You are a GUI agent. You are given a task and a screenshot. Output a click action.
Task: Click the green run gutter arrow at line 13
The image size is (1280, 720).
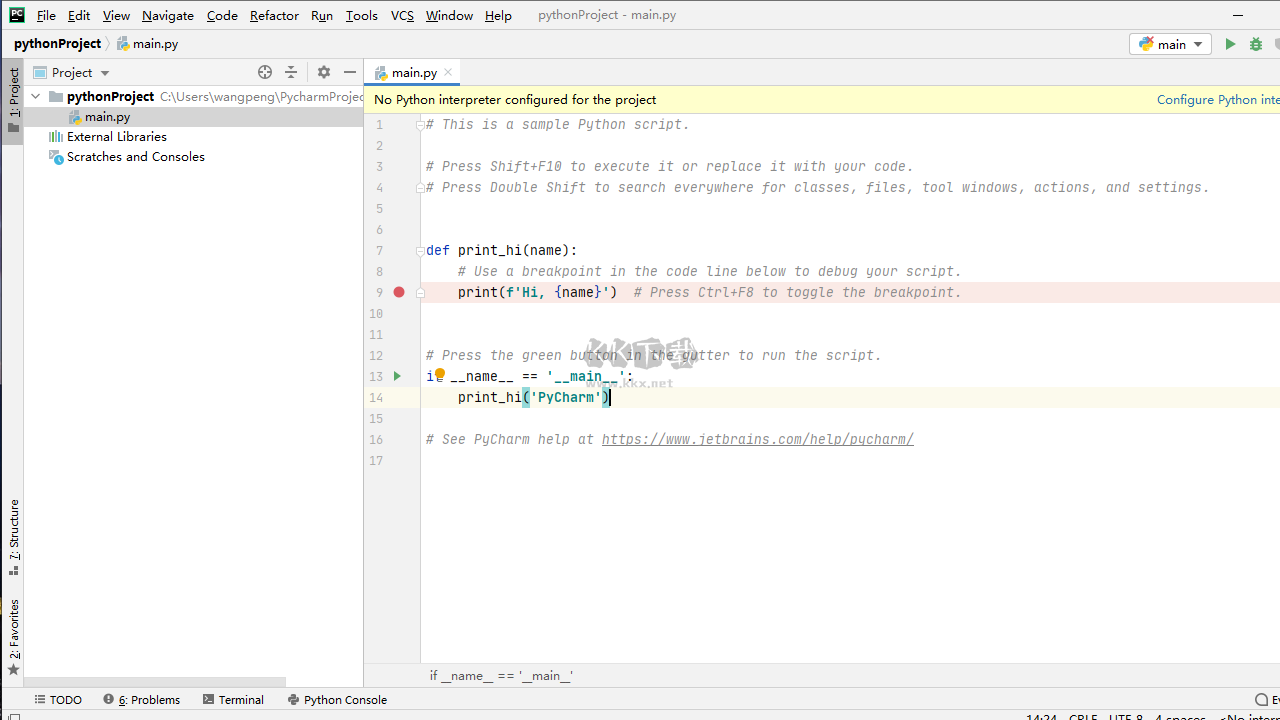click(397, 376)
